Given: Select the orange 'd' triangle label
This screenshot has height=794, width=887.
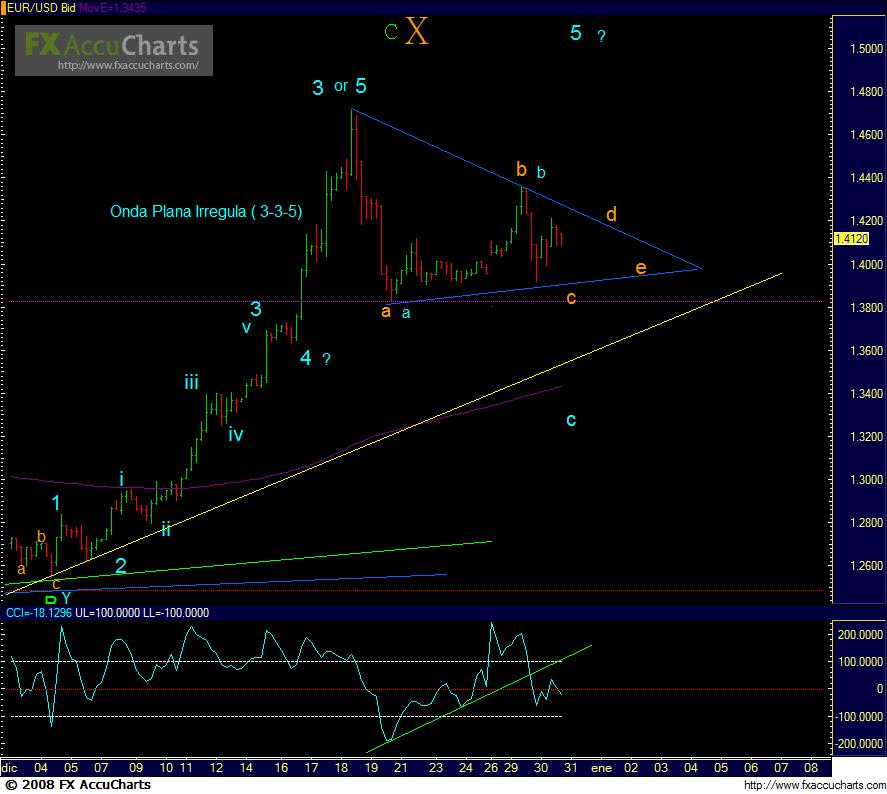Looking at the screenshot, I should 610,215.
